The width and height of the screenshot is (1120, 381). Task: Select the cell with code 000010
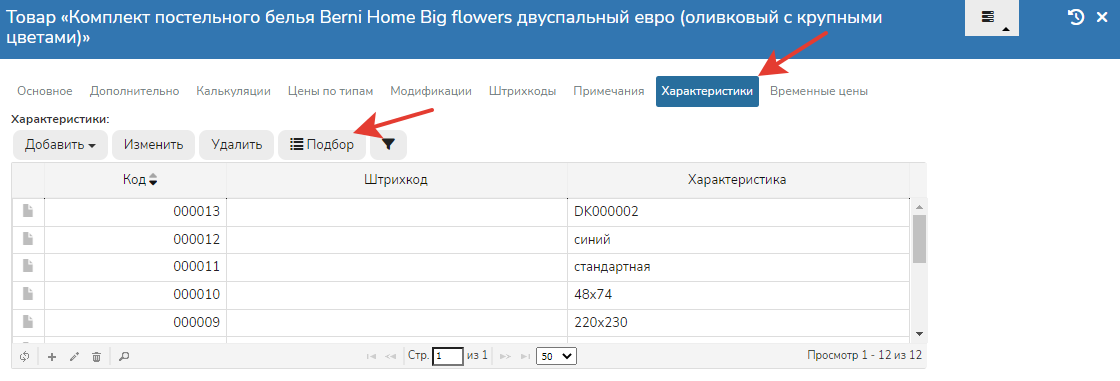[x=136, y=295]
